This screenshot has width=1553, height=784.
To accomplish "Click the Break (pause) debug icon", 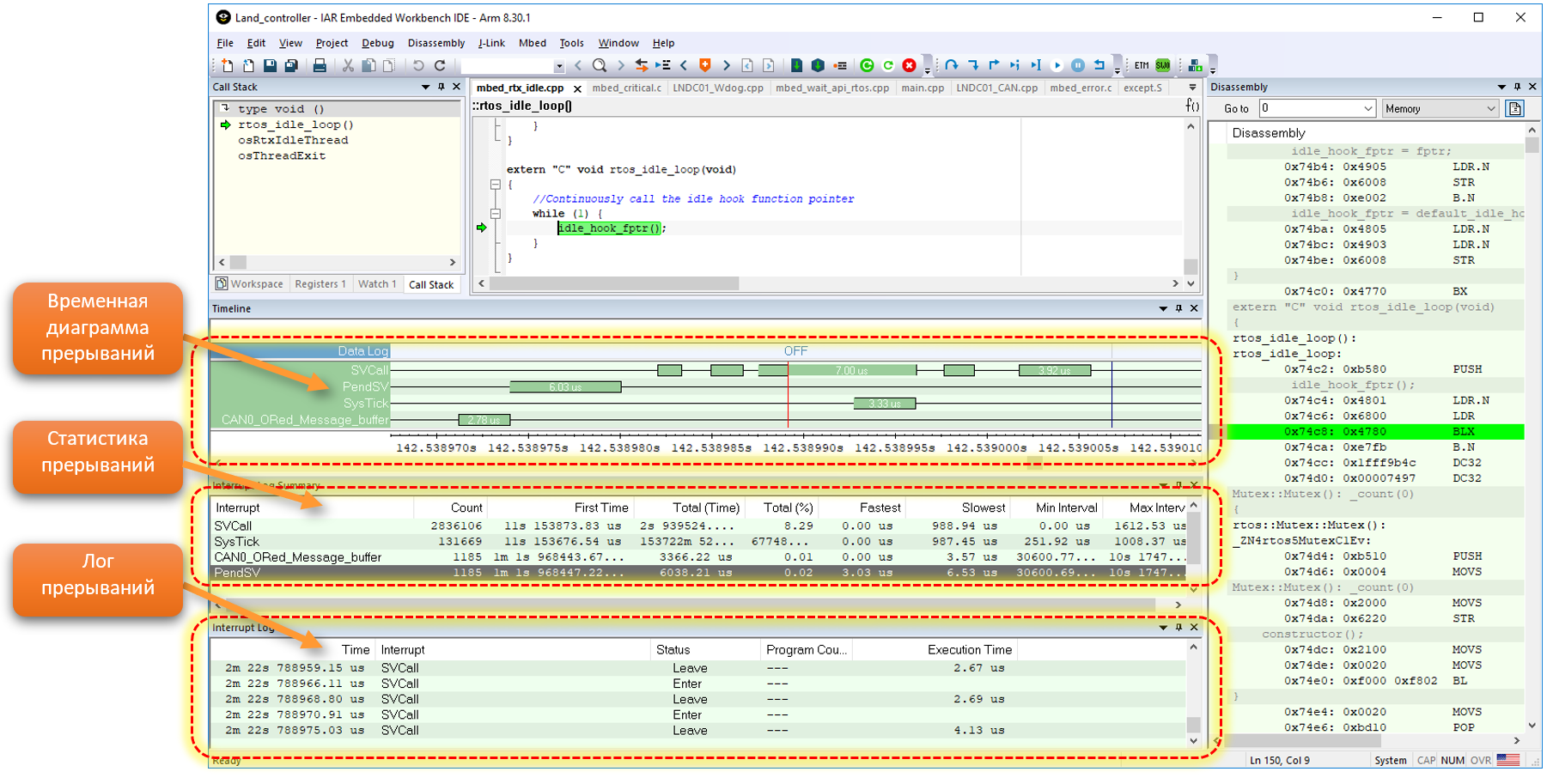I will pyautogui.click(x=1078, y=65).
